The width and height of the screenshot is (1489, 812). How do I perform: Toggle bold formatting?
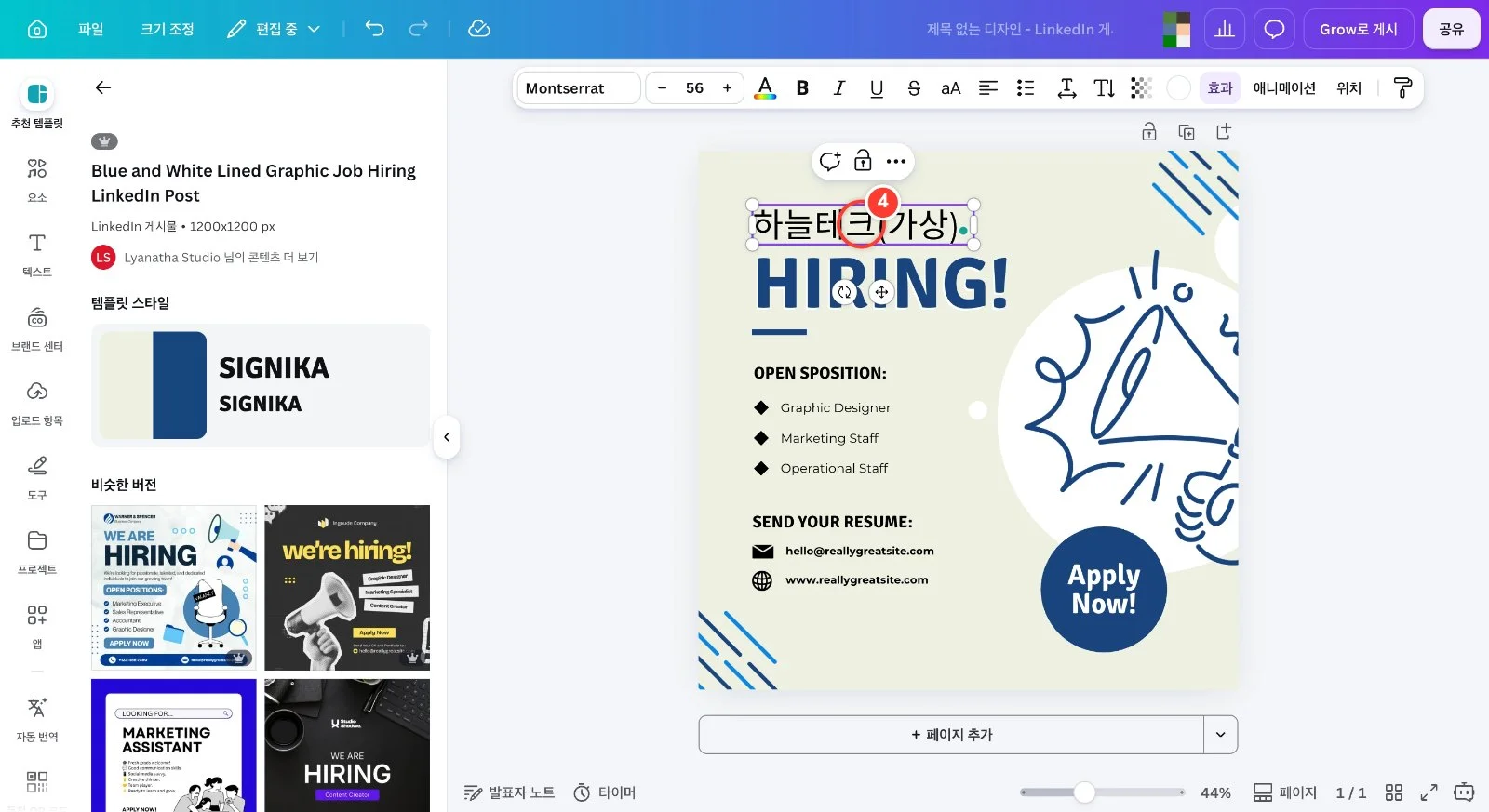(802, 88)
